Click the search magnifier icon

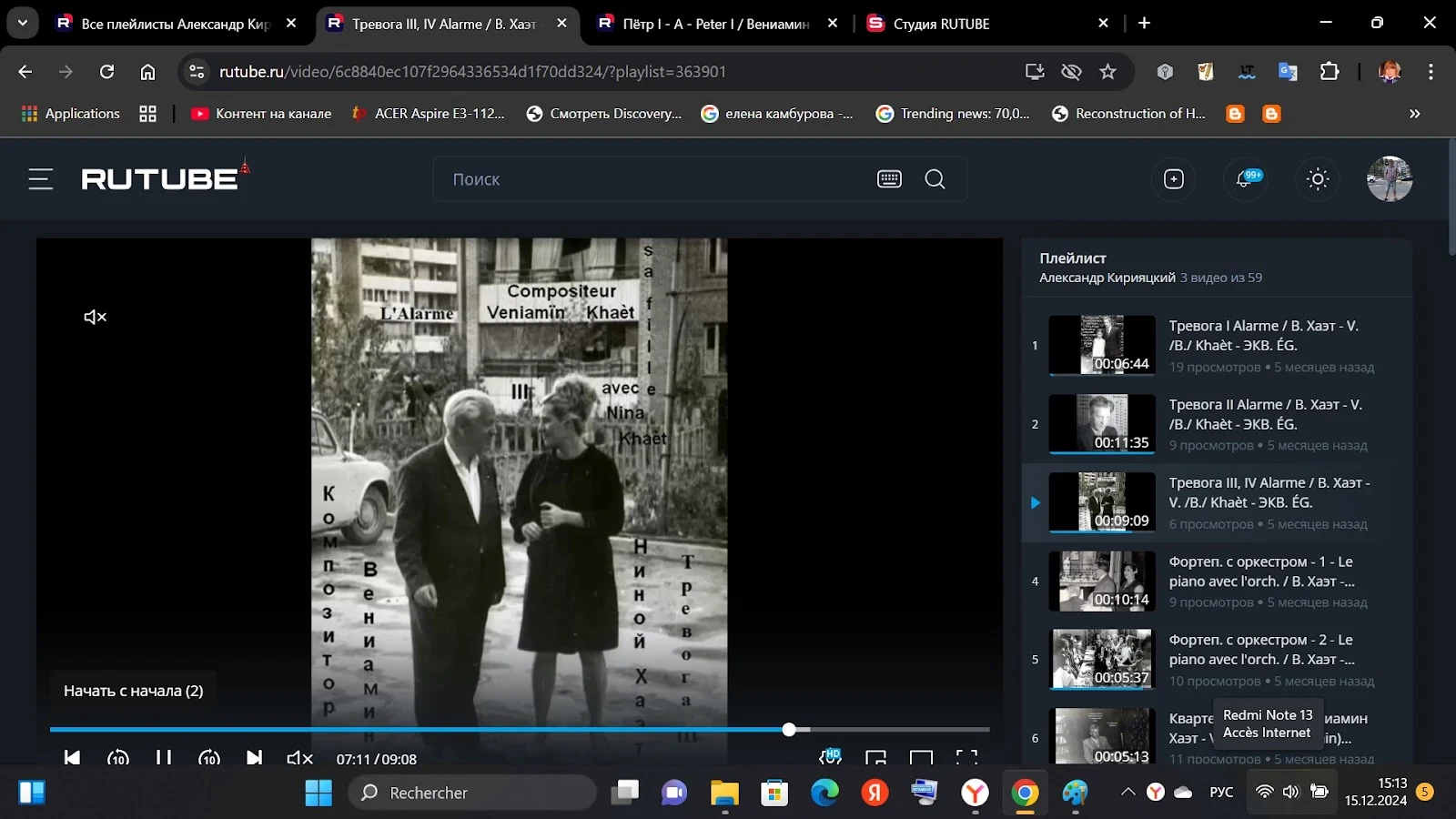935,179
